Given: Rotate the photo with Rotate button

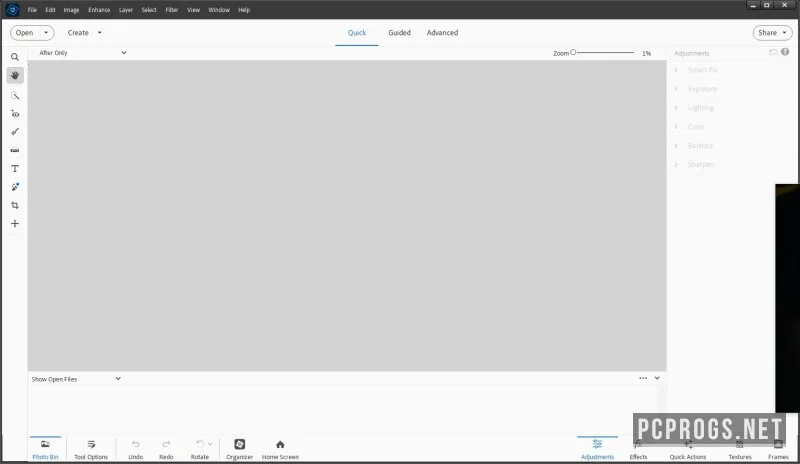Looking at the screenshot, I should coord(199,449).
